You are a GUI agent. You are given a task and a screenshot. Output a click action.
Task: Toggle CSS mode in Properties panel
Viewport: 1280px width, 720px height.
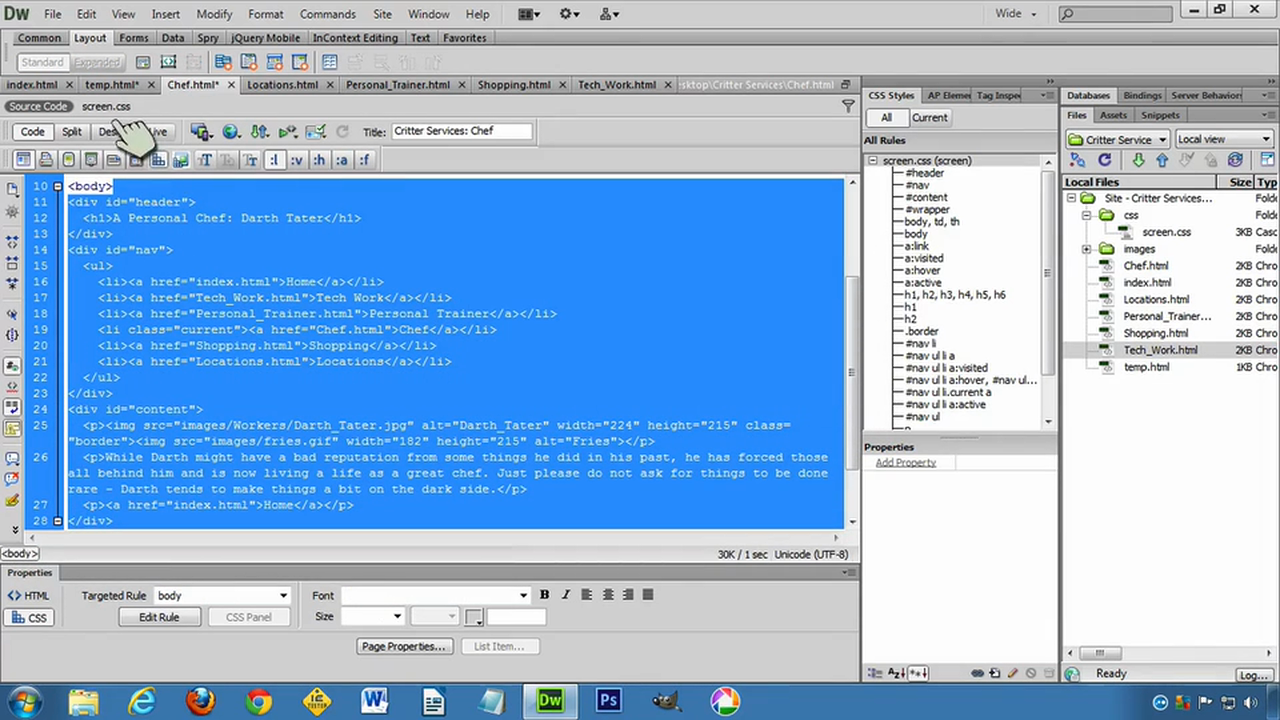[29, 618]
